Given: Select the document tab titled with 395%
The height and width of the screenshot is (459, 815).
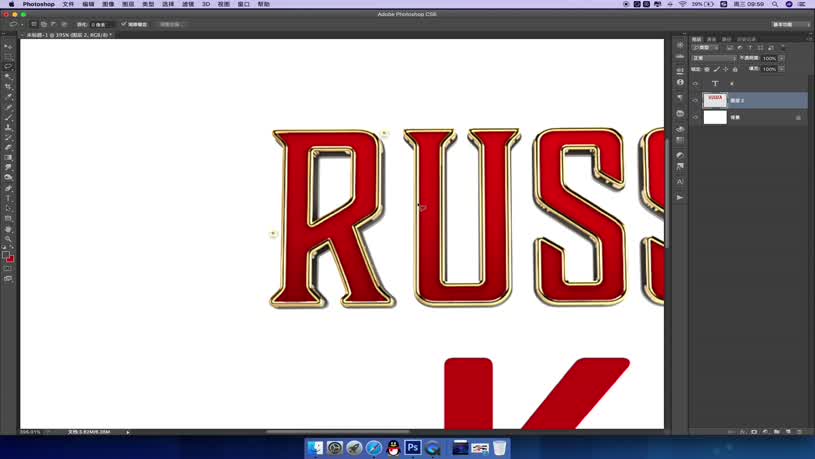Looking at the screenshot, I should pos(68,35).
